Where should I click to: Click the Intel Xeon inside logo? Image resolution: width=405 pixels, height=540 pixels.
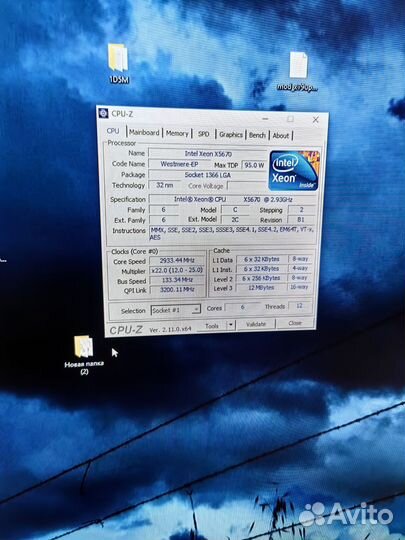click(x=294, y=170)
